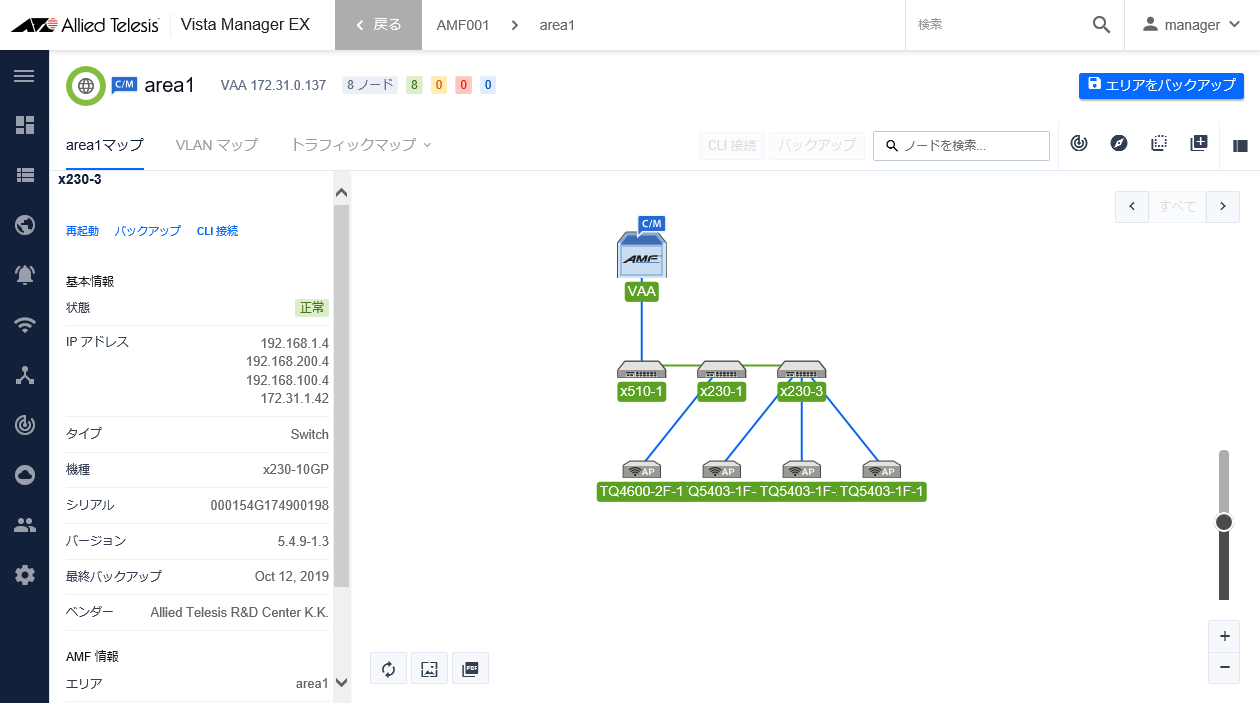
Task: Open the wireless Wi-Fi sidebar icon
Action: coord(24,324)
